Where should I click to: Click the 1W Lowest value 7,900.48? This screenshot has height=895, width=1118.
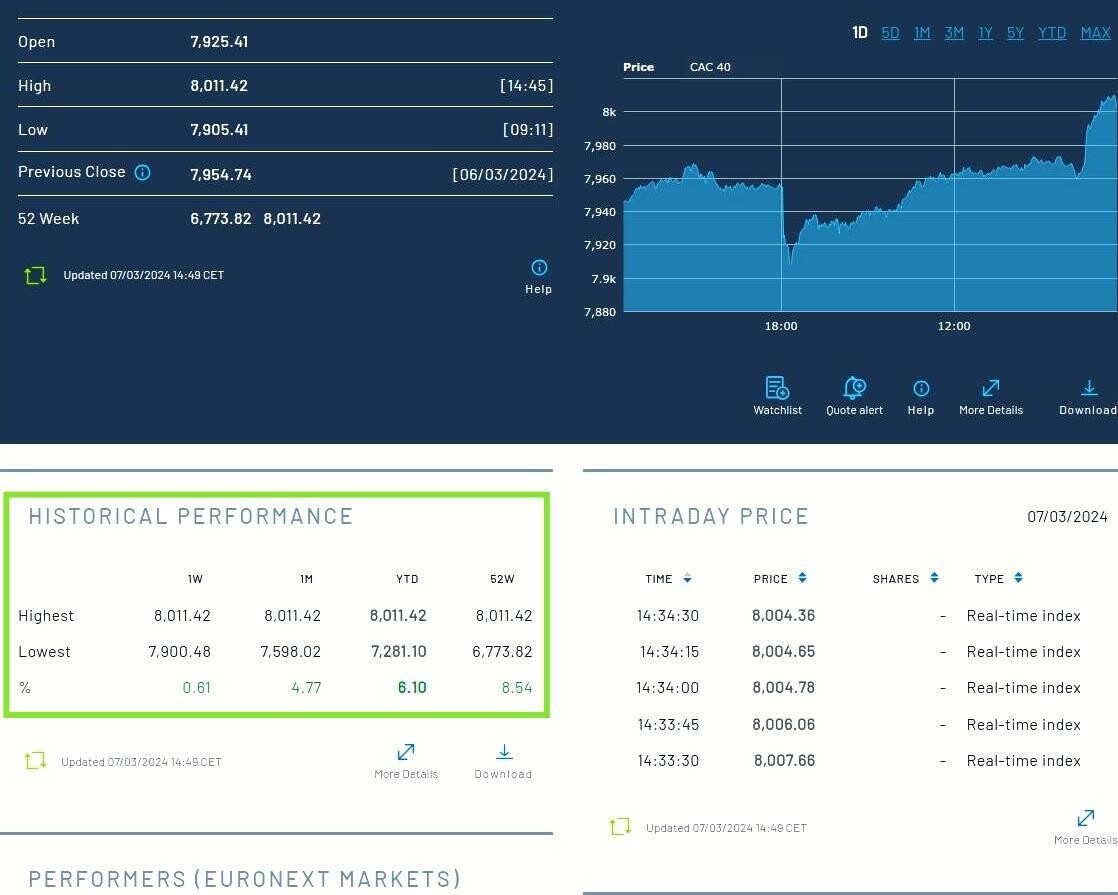tap(180, 652)
